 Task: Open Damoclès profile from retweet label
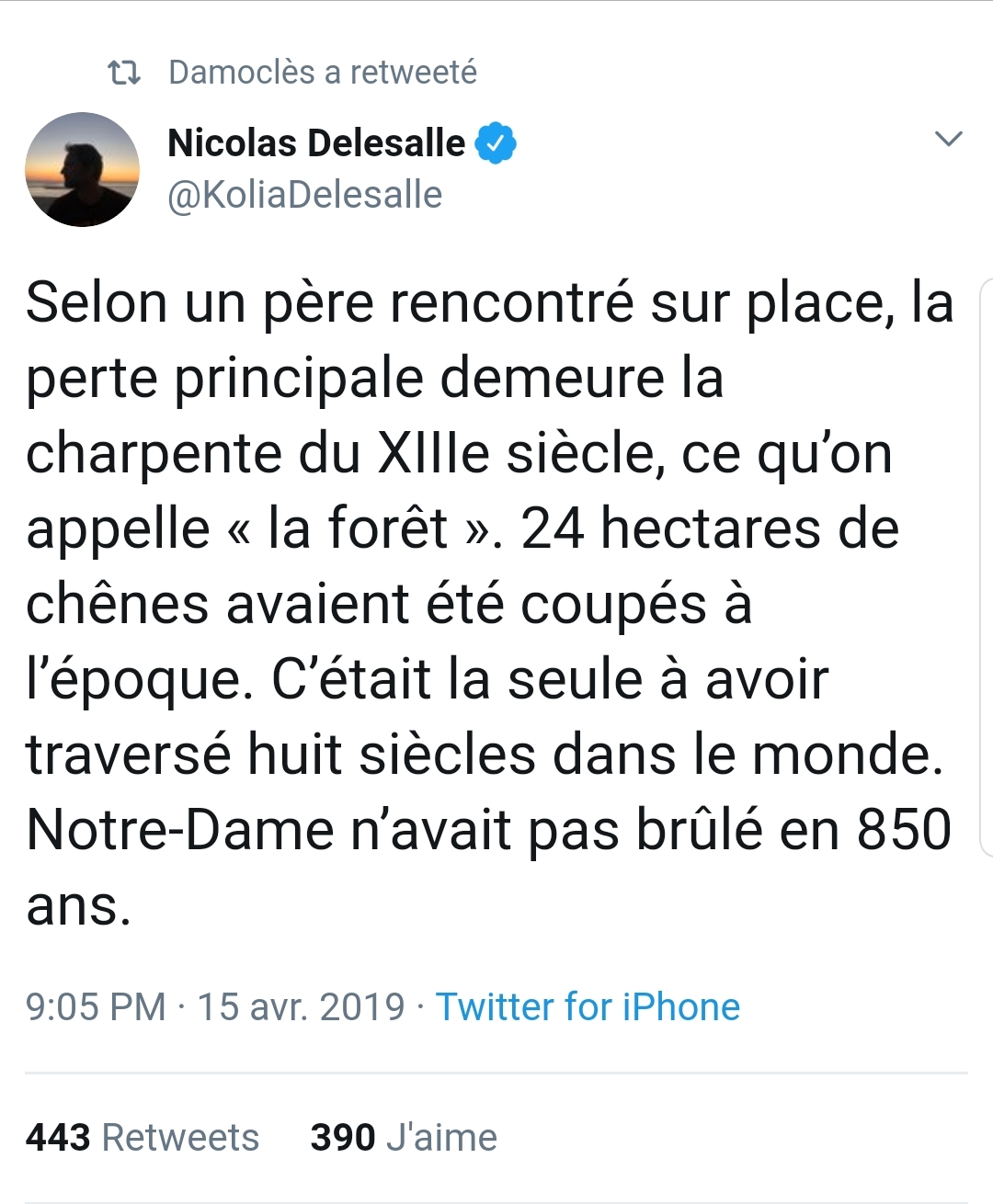pyautogui.click(x=241, y=73)
